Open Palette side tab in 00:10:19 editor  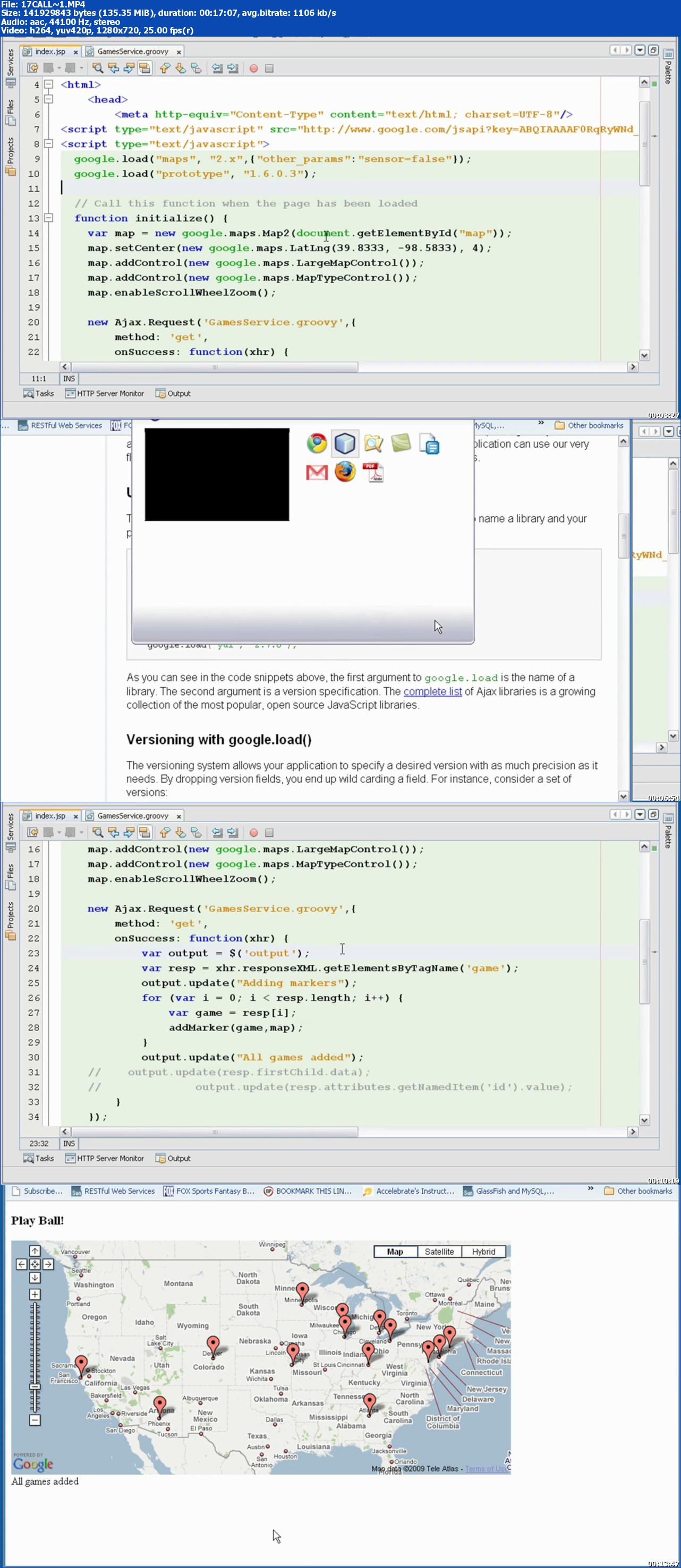point(668,832)
